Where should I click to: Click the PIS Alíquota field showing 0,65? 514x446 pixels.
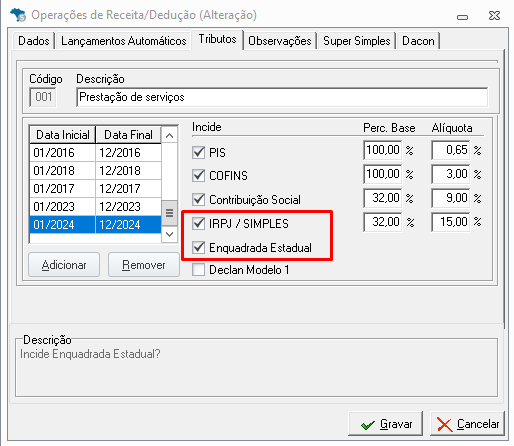tap(450, 150)
